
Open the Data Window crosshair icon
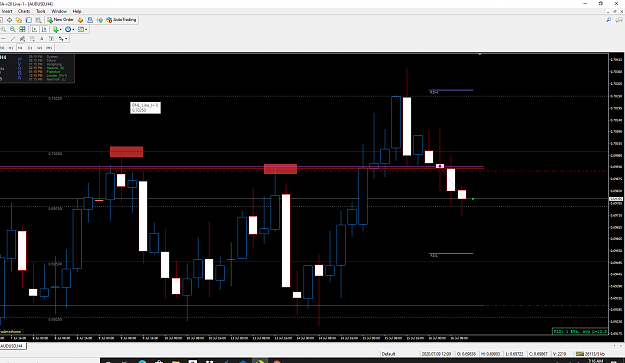(9, 20)
